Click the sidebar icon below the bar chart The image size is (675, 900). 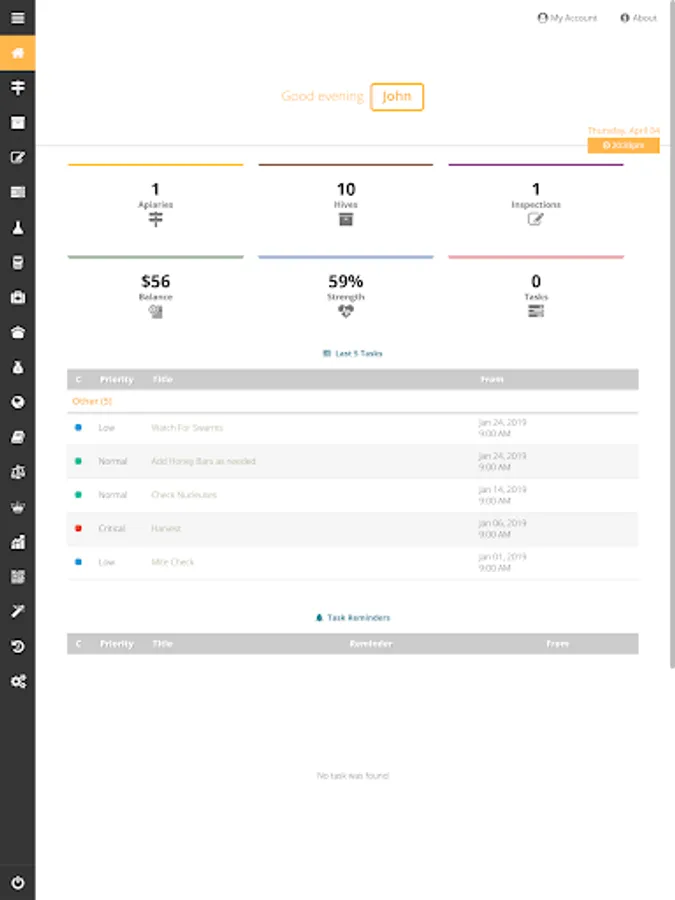18,577
